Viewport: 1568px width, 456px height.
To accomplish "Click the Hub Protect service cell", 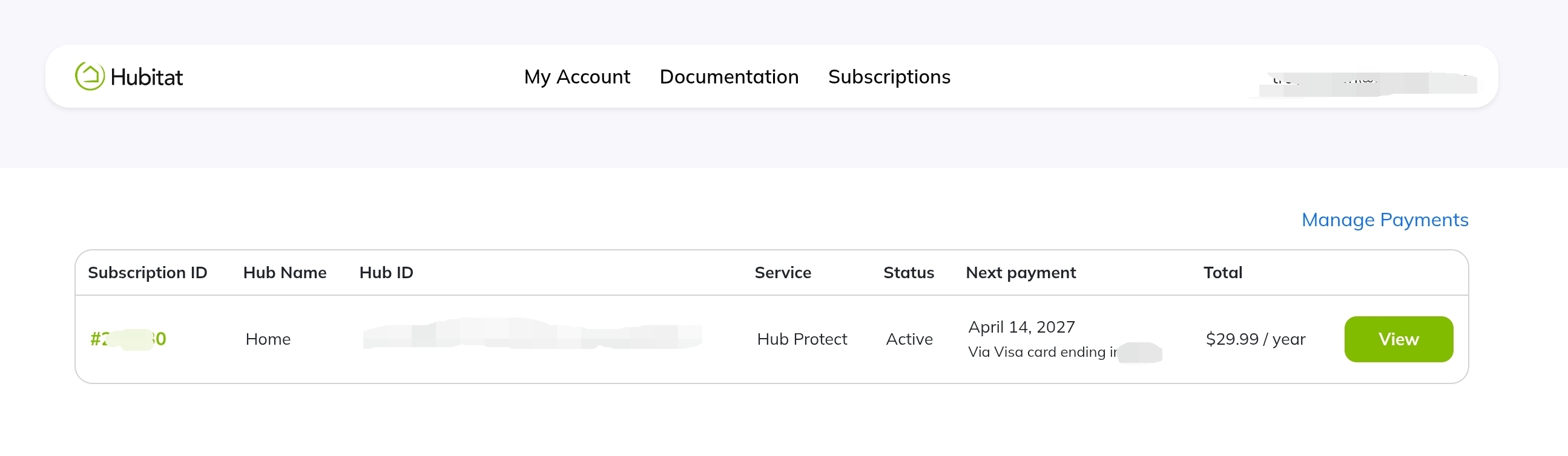I will [x=802, y=339].
